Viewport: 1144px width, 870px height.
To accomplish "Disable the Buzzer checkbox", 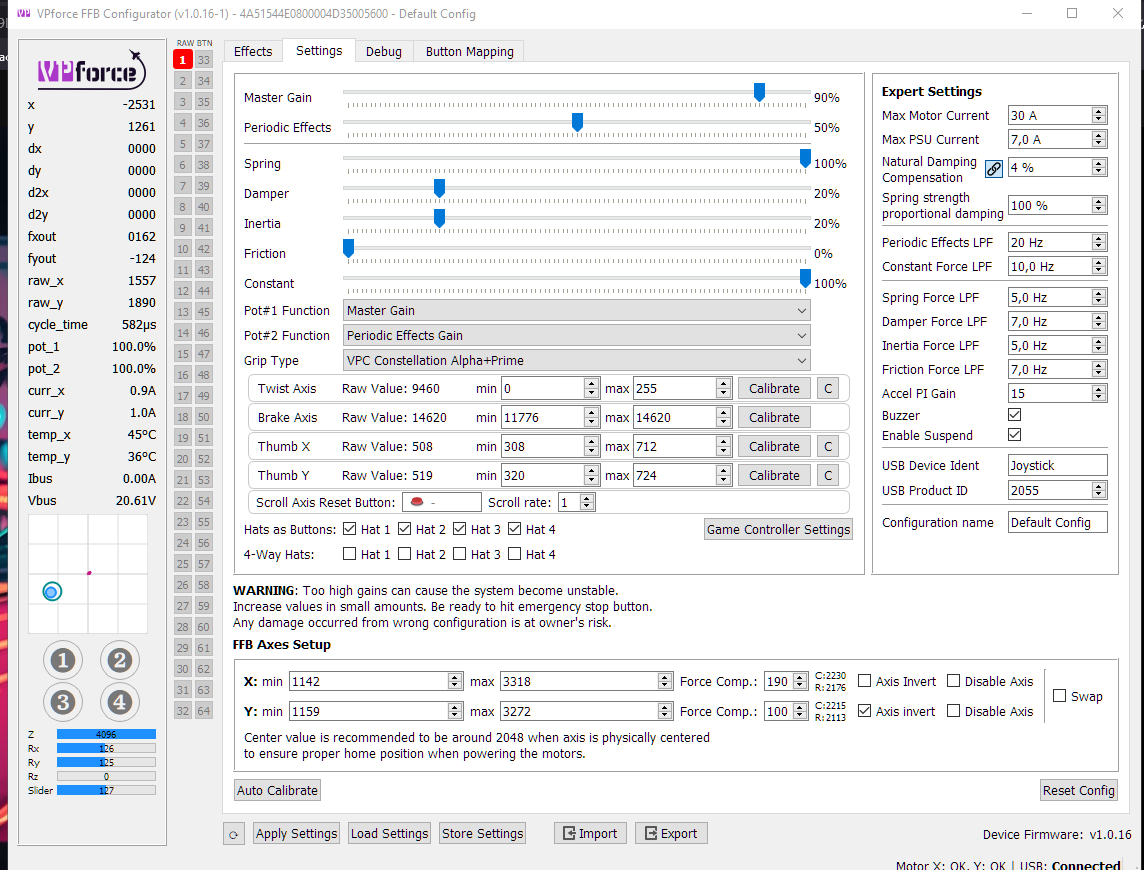I will (x=1014, y=415).
